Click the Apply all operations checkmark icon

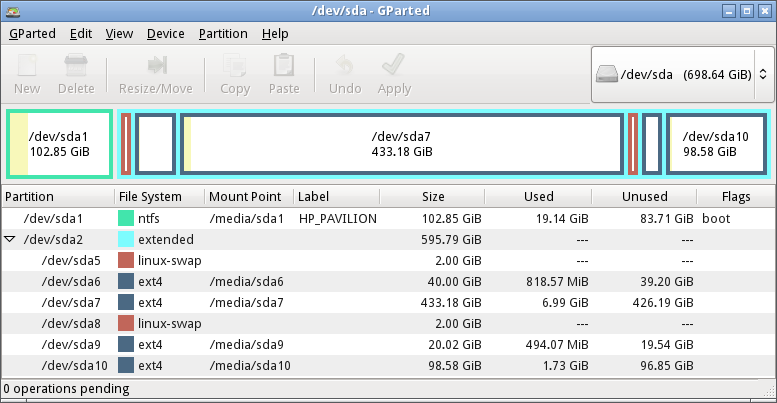393,65
